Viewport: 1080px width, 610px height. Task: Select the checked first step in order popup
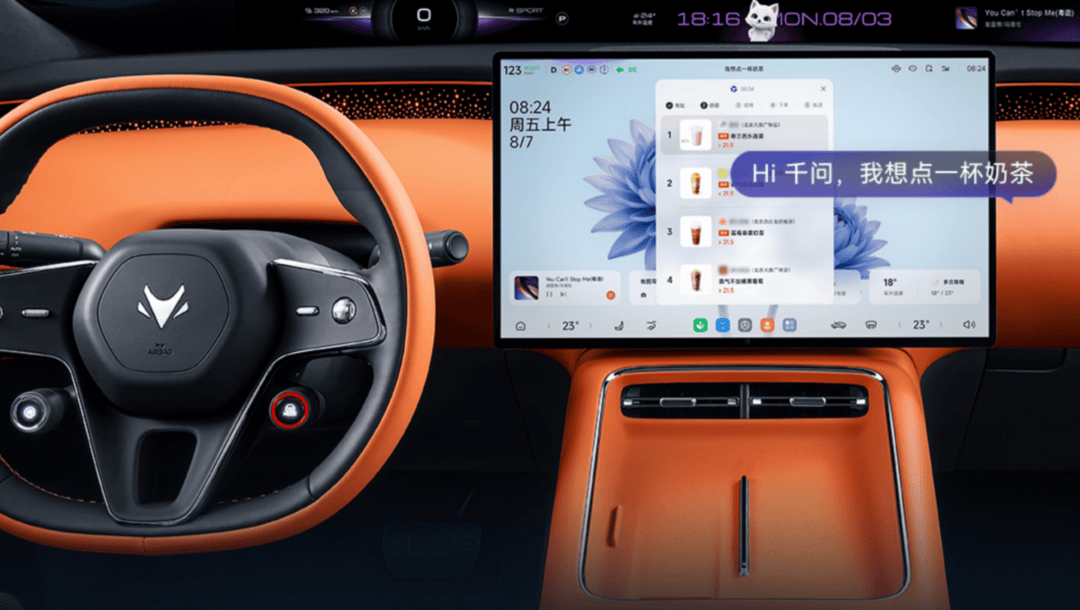[675, 105]
